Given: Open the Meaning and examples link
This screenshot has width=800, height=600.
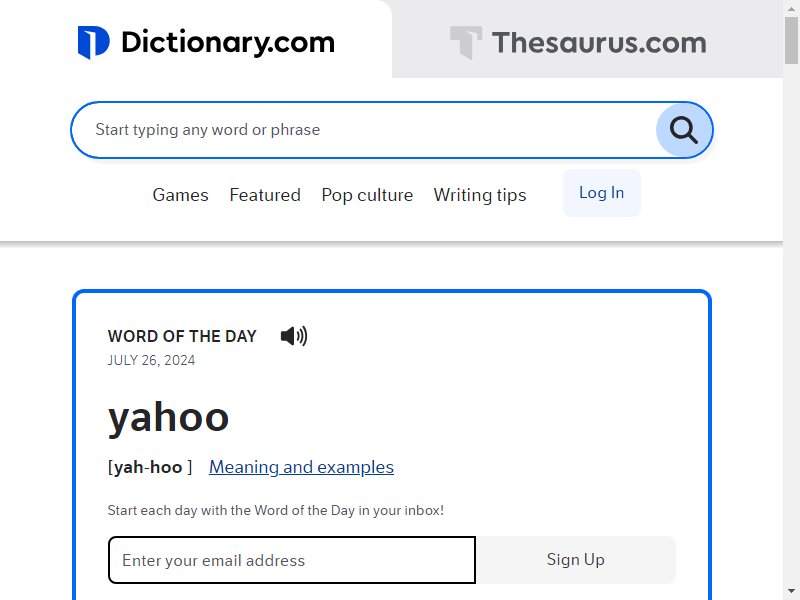Looking at the screenshot, I should point(301,467).
